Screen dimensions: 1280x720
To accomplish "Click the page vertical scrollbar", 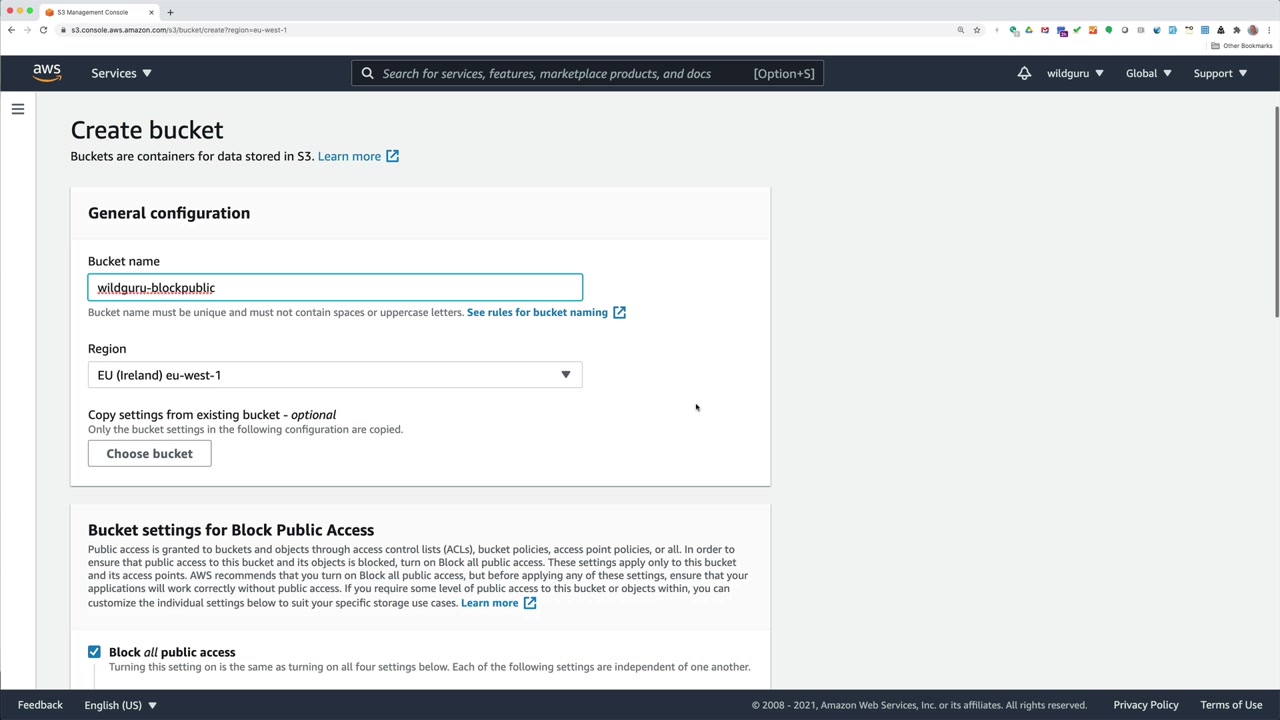I will 1275,210.
